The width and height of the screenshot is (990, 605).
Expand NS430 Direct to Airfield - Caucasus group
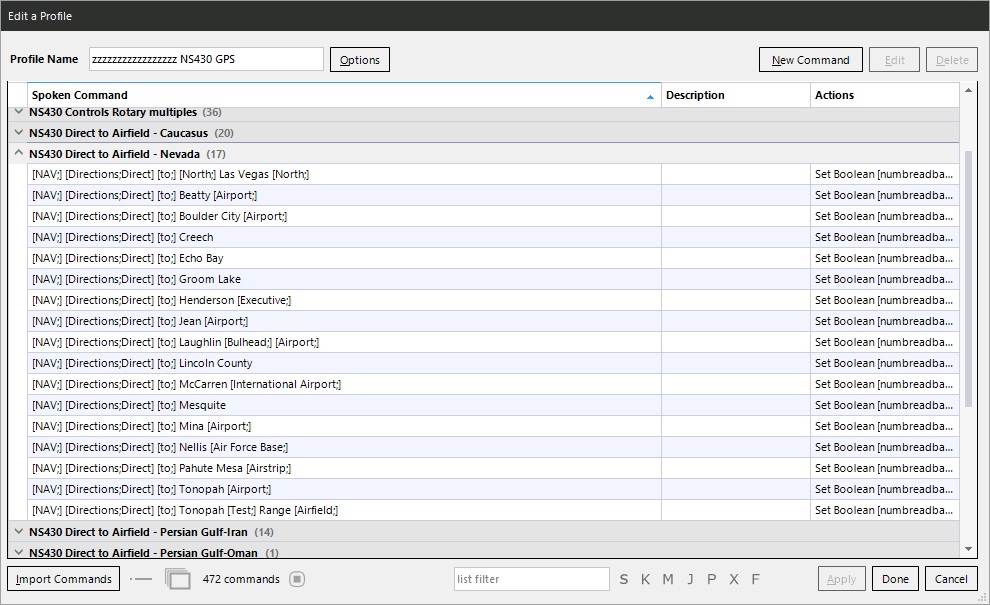pyautogui.click(x=18, y=133)
